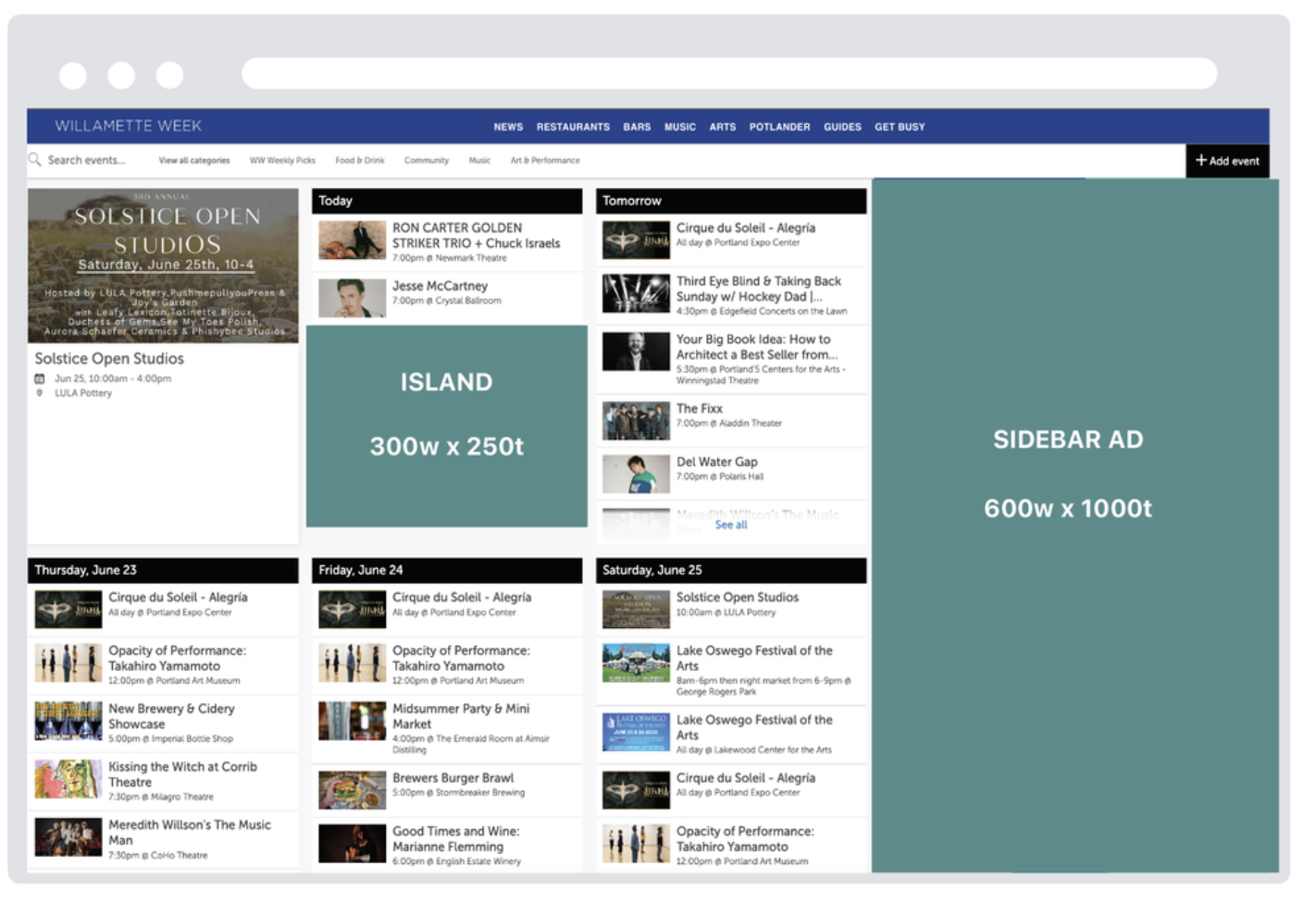Click the ISLAND ad placeholder
1316x903 pixels.
(447, 427)
